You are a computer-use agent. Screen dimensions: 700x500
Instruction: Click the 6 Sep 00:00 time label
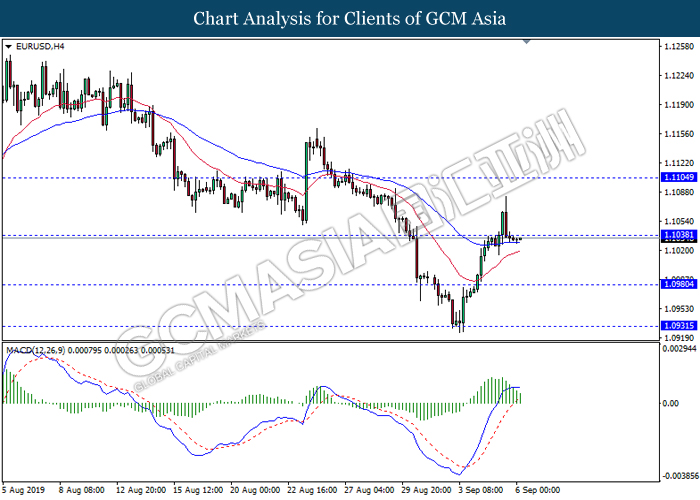coord(538,490)
